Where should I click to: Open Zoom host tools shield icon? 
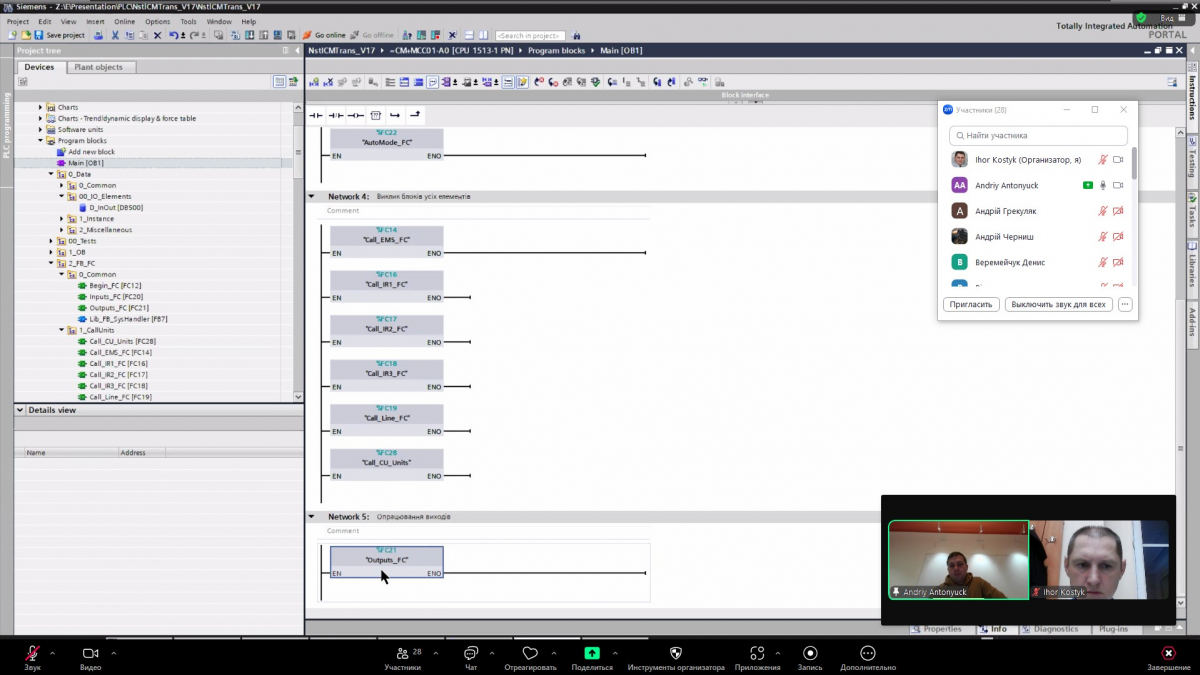[675, 654]
